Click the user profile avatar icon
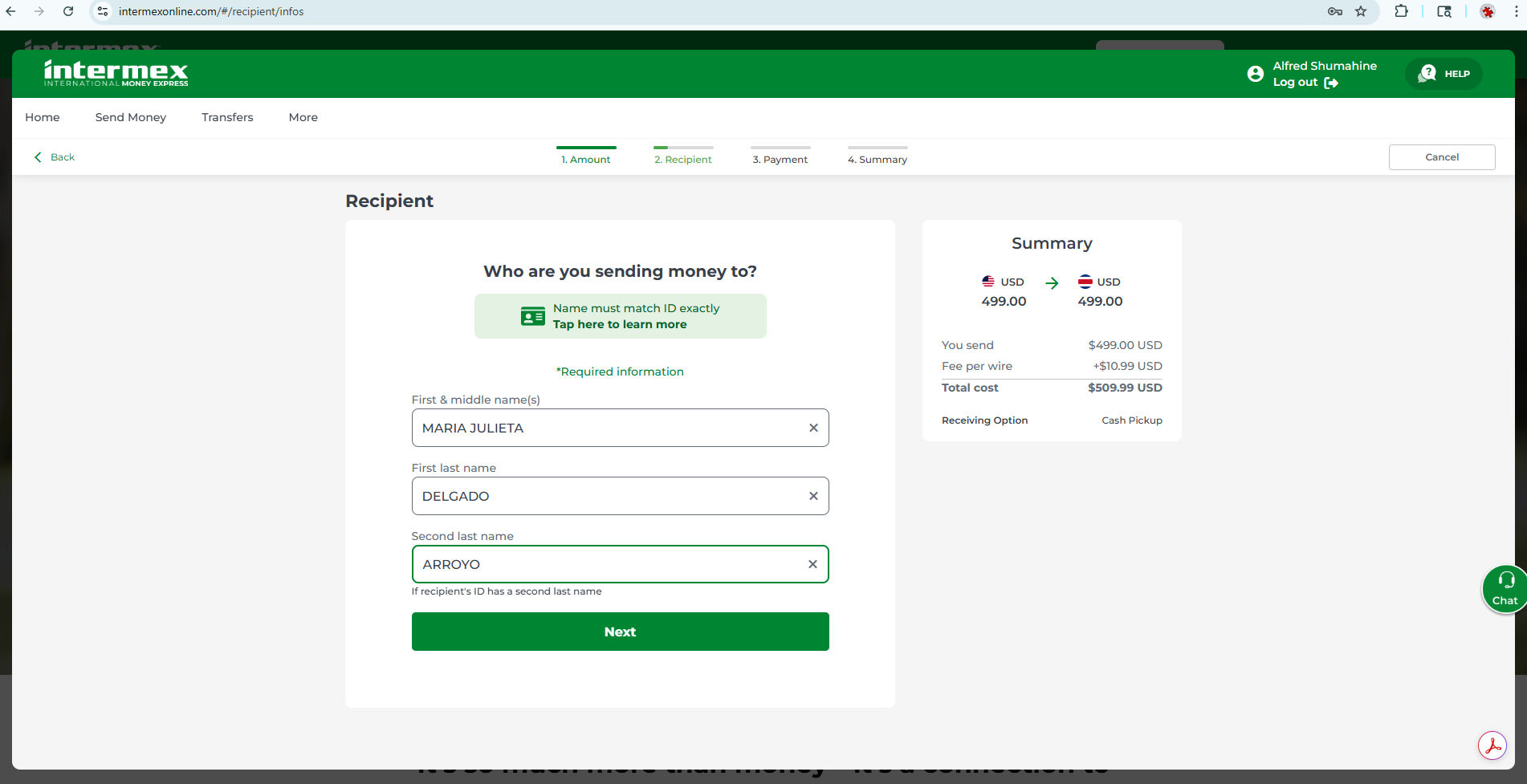This screenshot has width=1527, height=784. (x=1255, y=74)
